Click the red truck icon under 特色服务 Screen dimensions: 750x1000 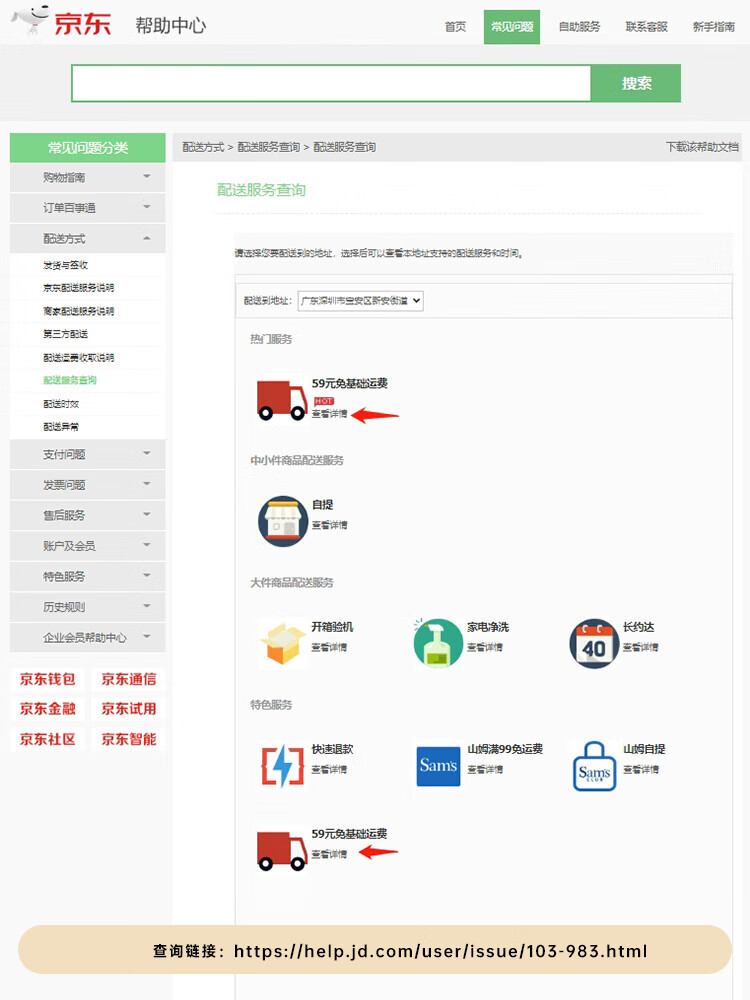[x=282, y=850]
